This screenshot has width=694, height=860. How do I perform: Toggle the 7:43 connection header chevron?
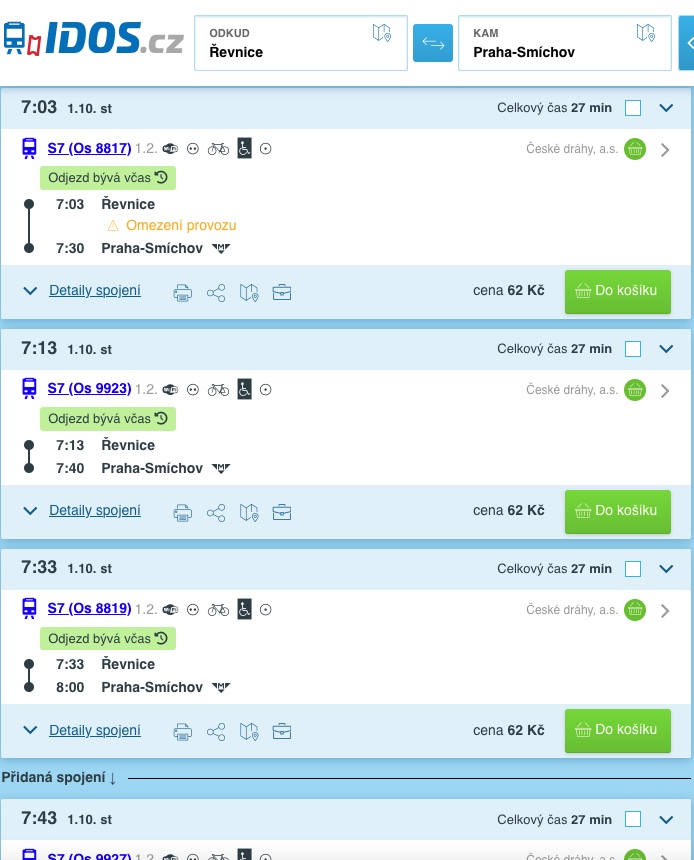[667, 820]
